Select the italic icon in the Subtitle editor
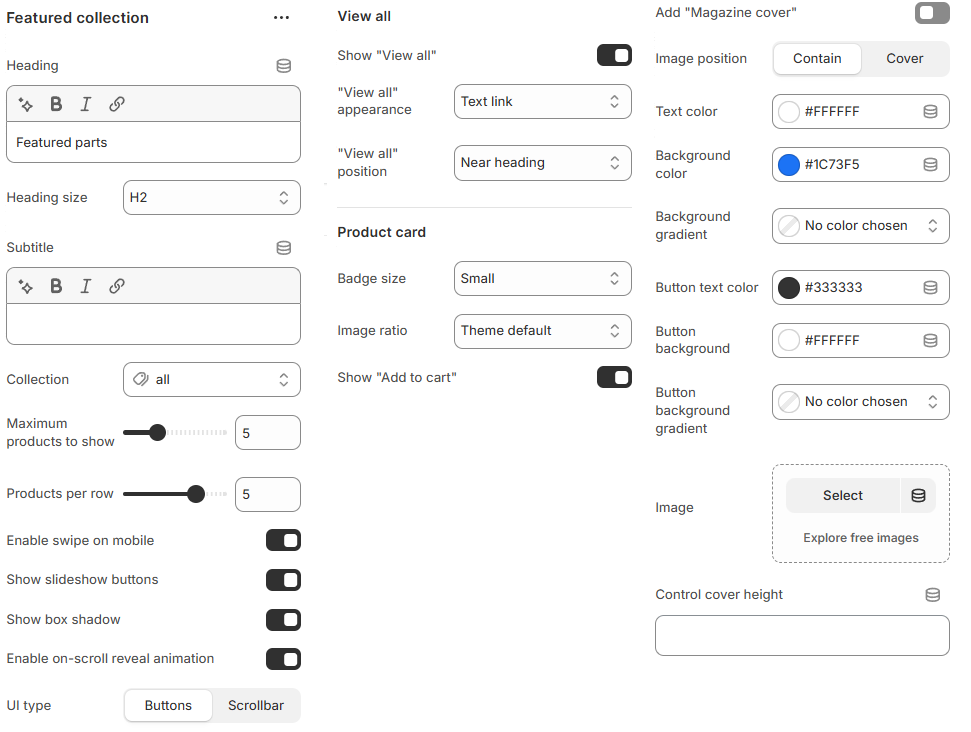This screenshot has width=971, height=732. click(88, 285)
